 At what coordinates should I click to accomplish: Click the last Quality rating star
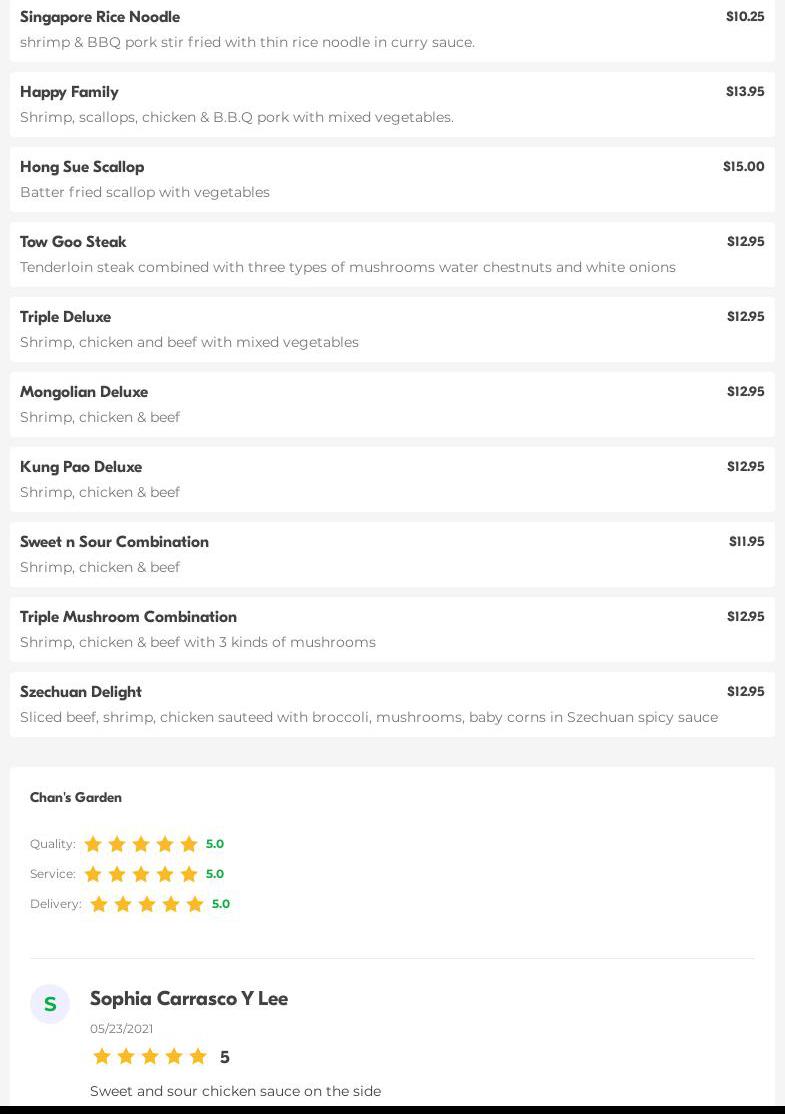[x=189, y=844]
